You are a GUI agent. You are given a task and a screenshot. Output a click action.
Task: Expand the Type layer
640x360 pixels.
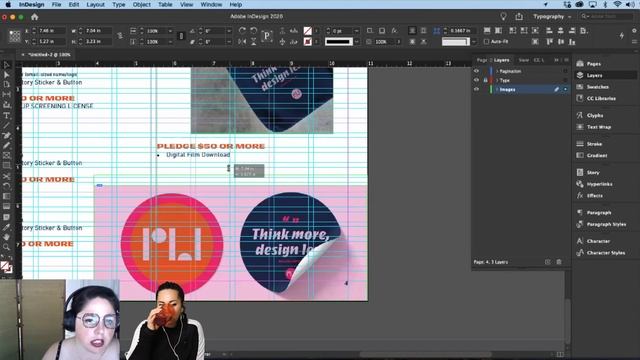coord(497,80)
